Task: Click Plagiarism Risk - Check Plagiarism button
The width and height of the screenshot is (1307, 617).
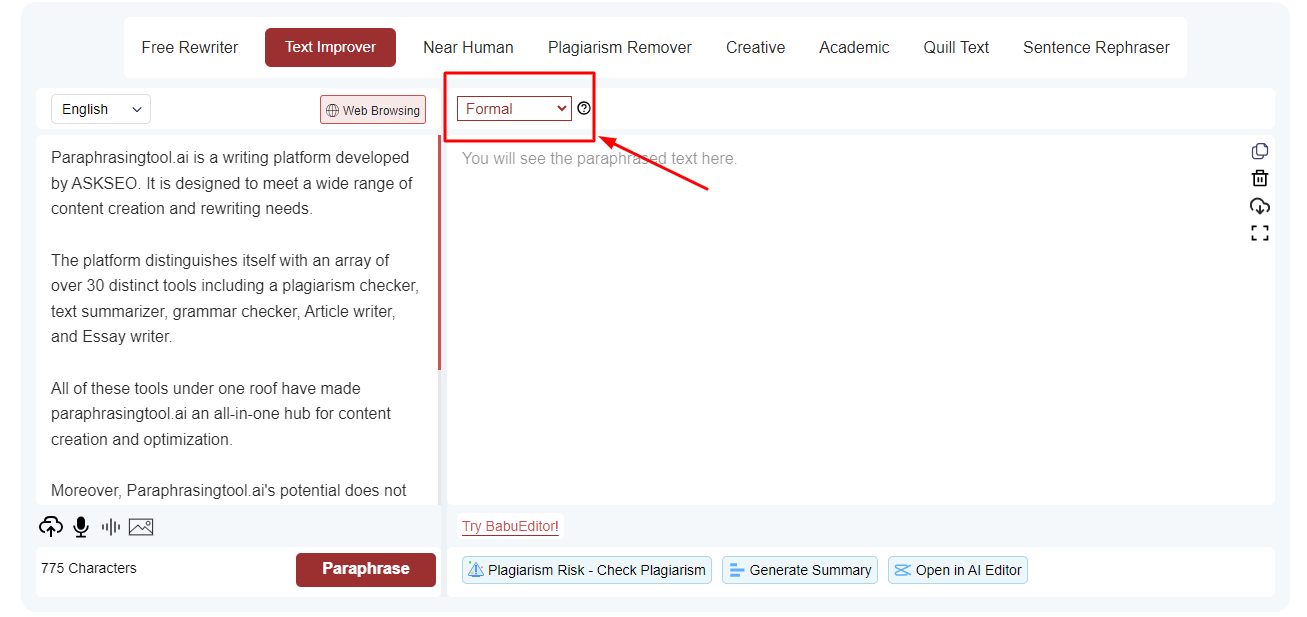Action: [x=587, y=570]
